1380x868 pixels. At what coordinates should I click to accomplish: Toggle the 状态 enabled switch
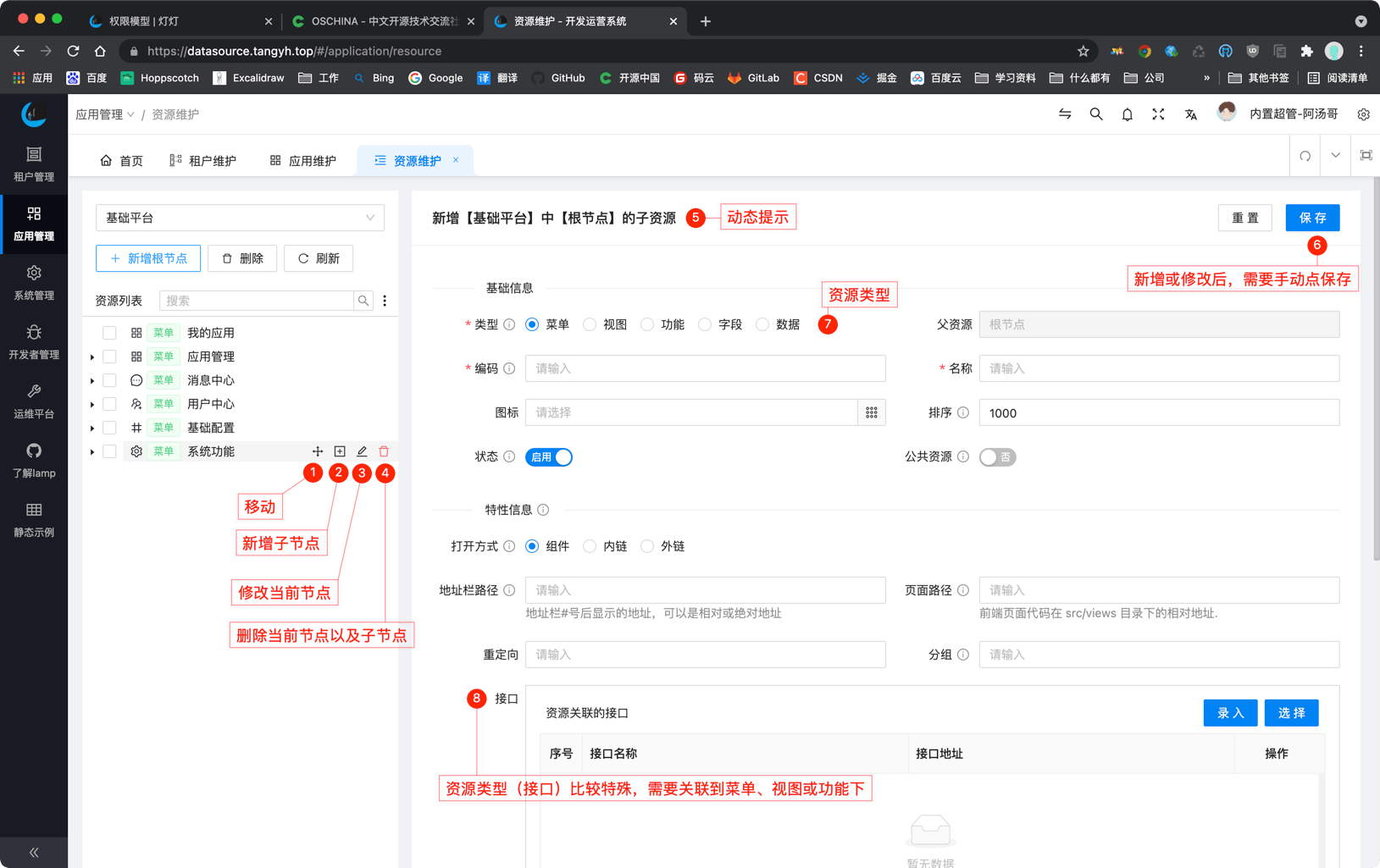(x=549, y=457)
